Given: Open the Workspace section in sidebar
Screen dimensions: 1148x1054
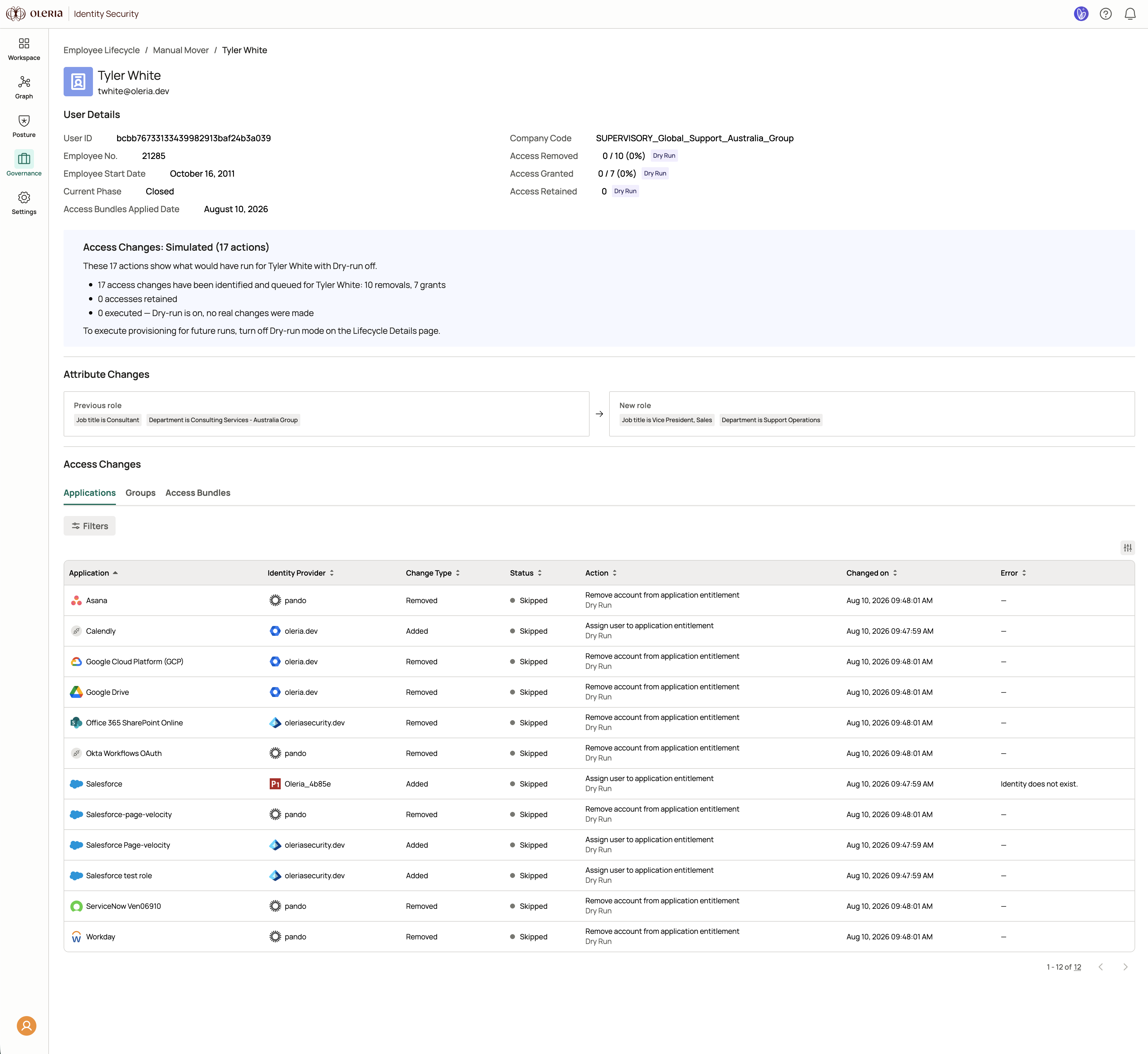Looking at the screenshot, I should pyautogui.click(x=24, y=49).
